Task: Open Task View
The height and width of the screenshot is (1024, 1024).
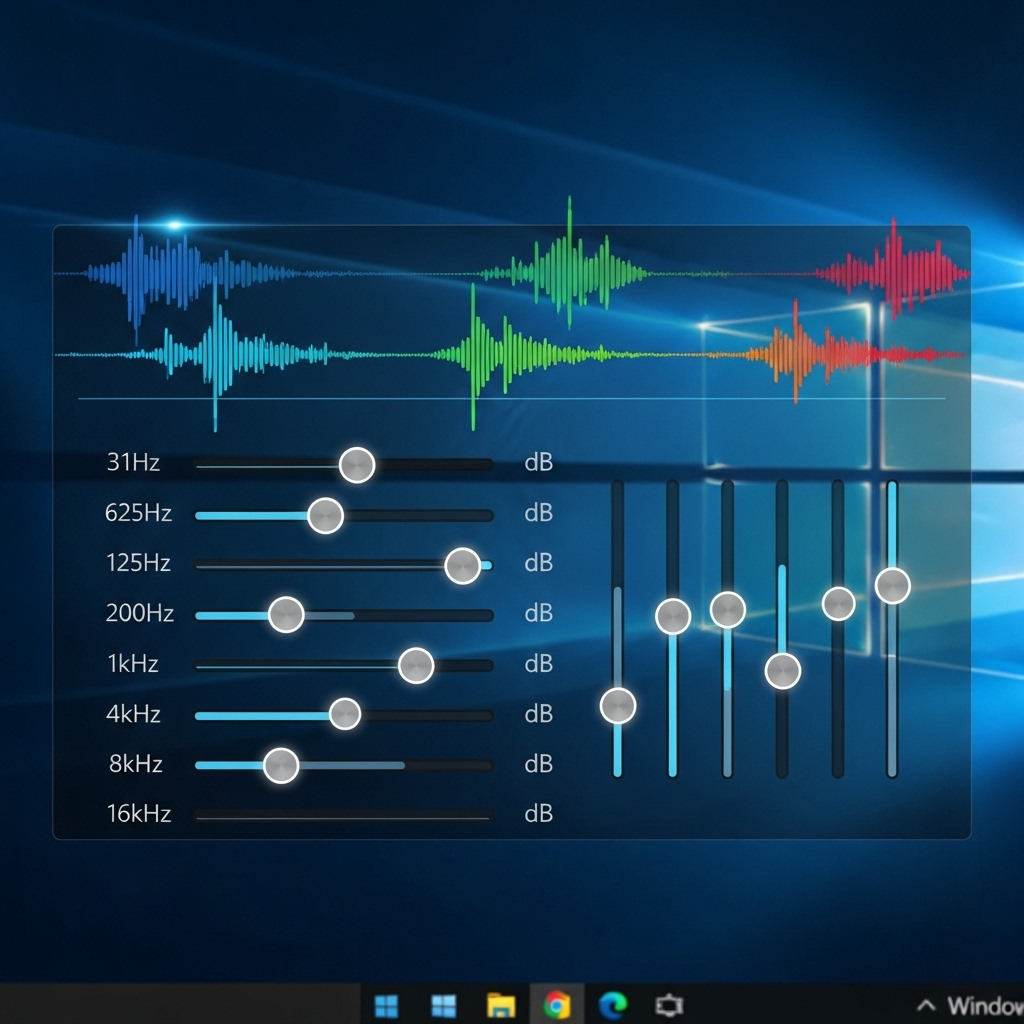Action: (668, 1004)
